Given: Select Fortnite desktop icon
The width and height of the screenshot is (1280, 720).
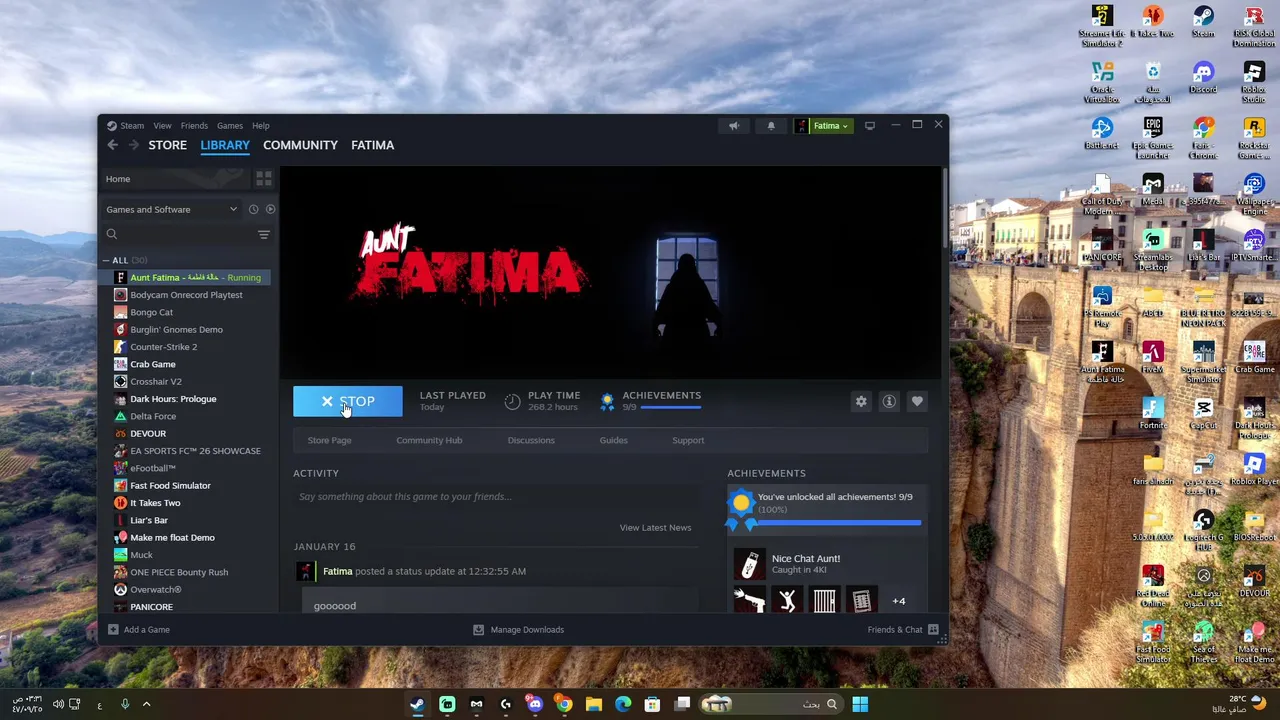Looking at the screenshot, I should tap(1153, 413).
